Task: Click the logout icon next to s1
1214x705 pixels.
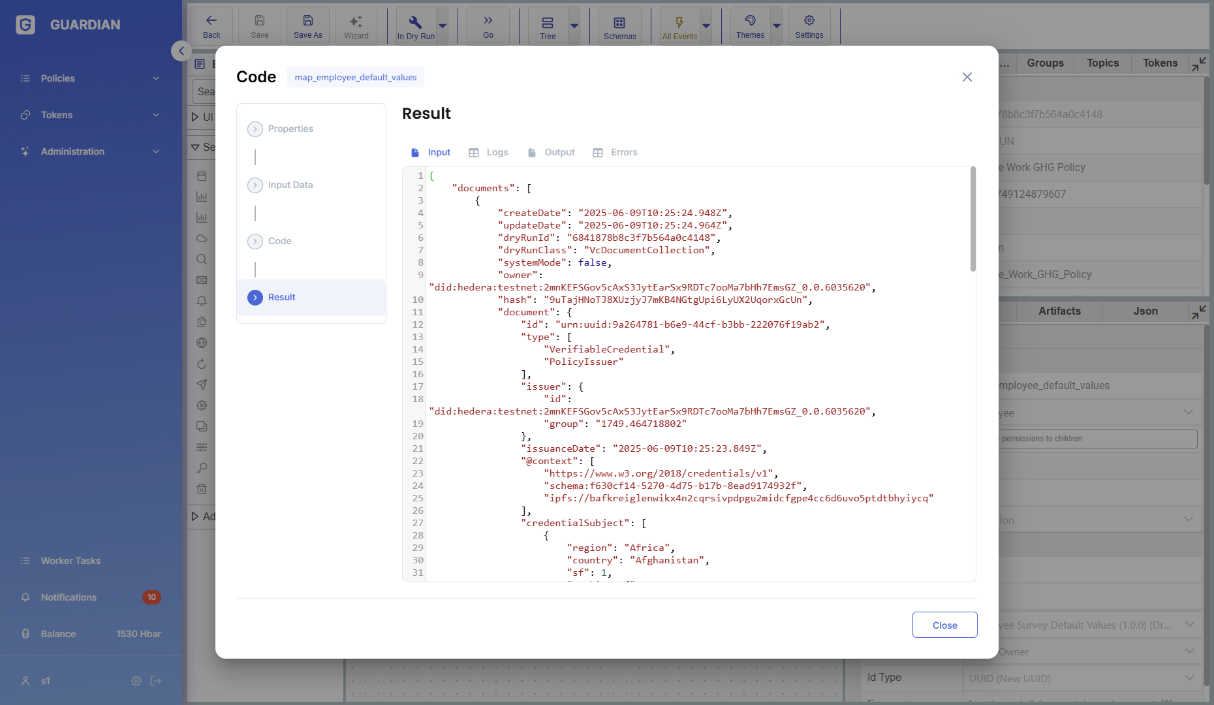Action: pyautogui.click(x=156, y=681)
